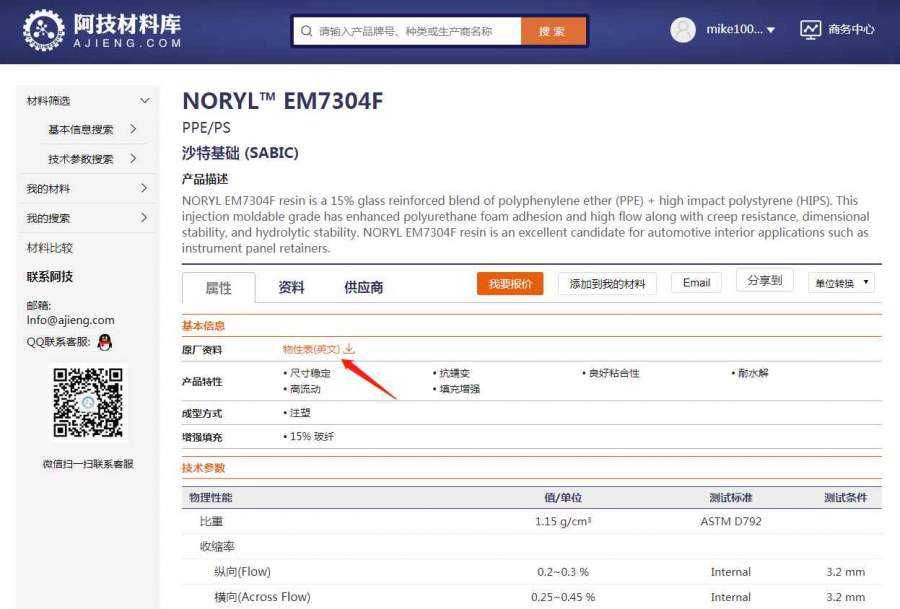Image resolution: width=900 pixels, height=609 pixels.
Task: Click the 产品描述 heading
Action: (205, 179)
